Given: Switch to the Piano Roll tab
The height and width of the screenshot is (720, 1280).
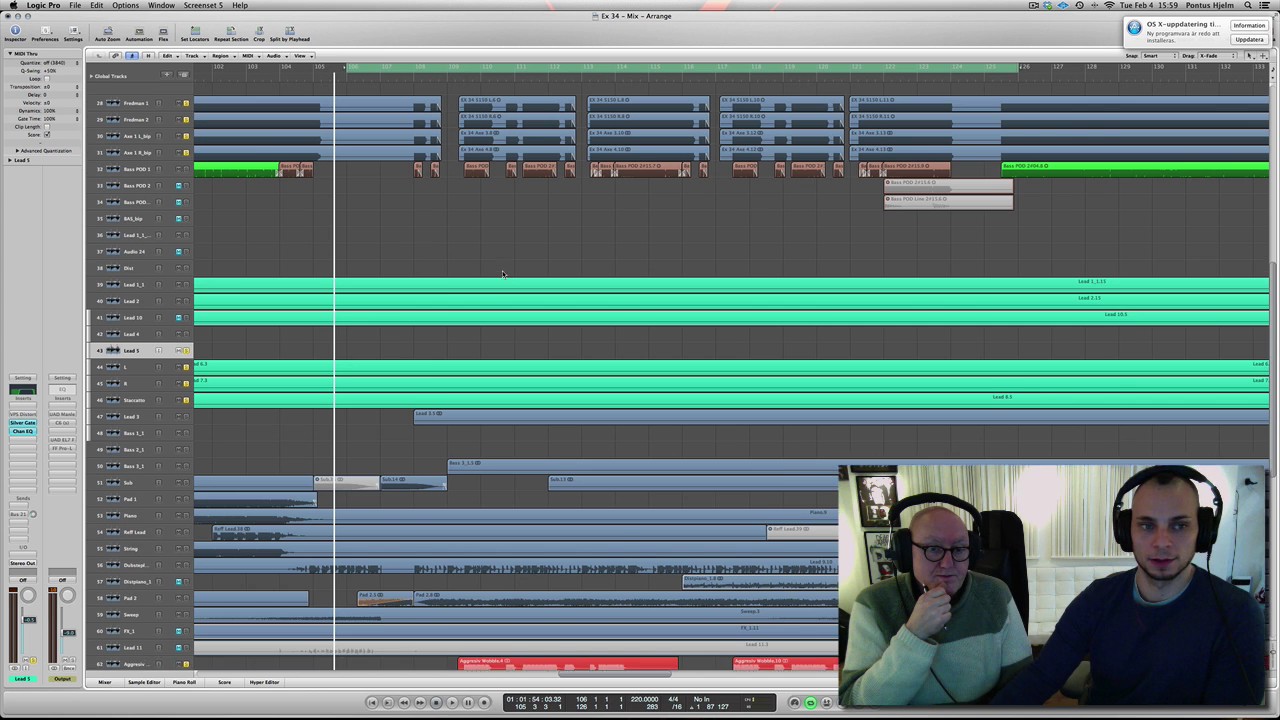Looking at the screenshot, I should coord(184,682).
